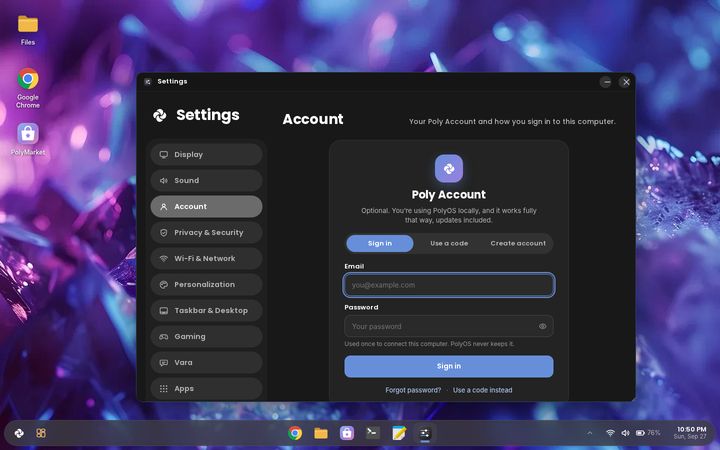Close the Settings window
Image resolution: width=720 pixels, height=450 pixels.
pyautogui.click(x=625, y=82)
